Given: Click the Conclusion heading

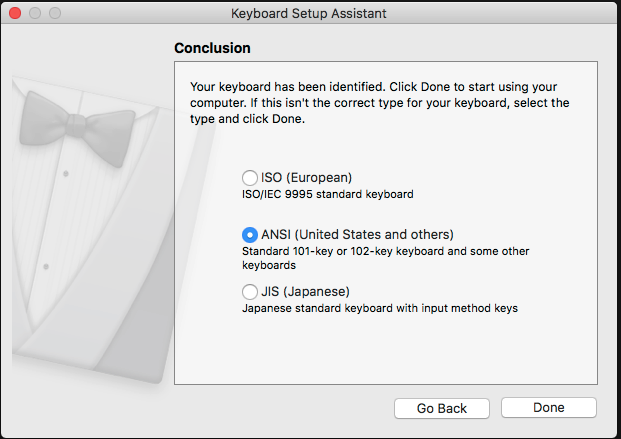Looking at the screenshot, I should tap(212, 48).
